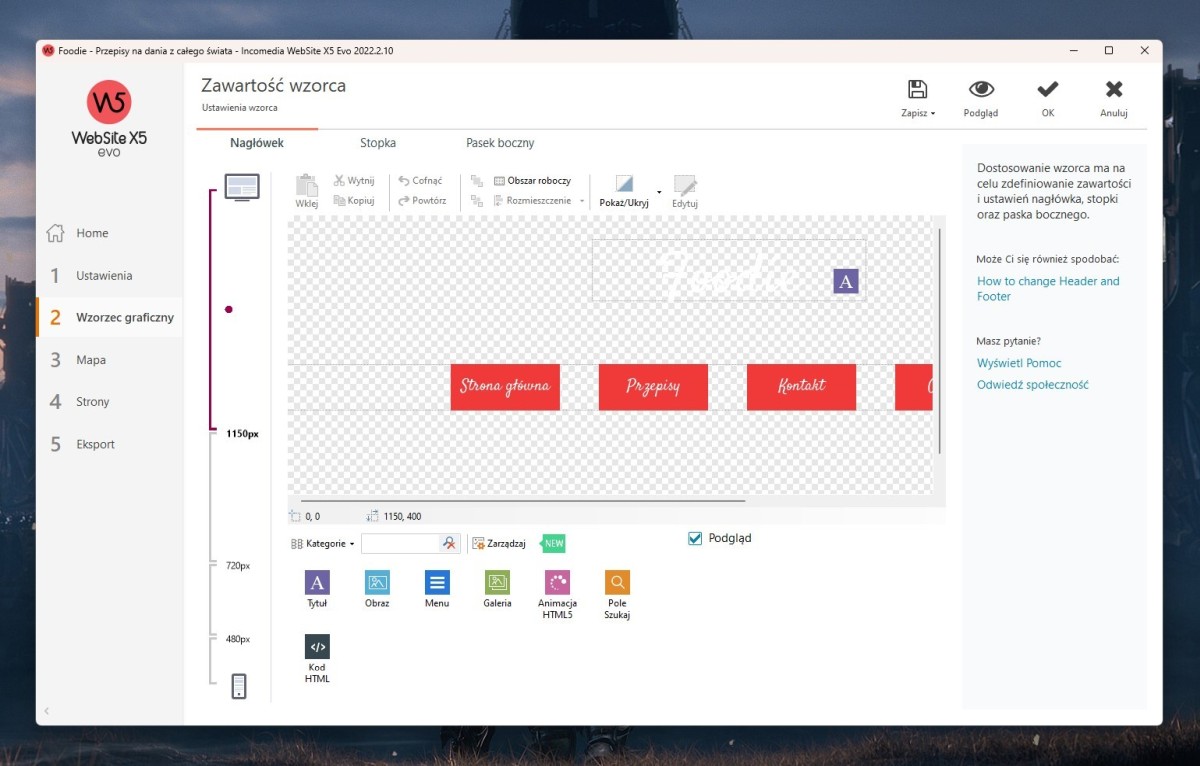This screenshot has height=766, width=1200.
Task: Select the Animacja HTML5 object icon
Action: [x=557, y=583]
